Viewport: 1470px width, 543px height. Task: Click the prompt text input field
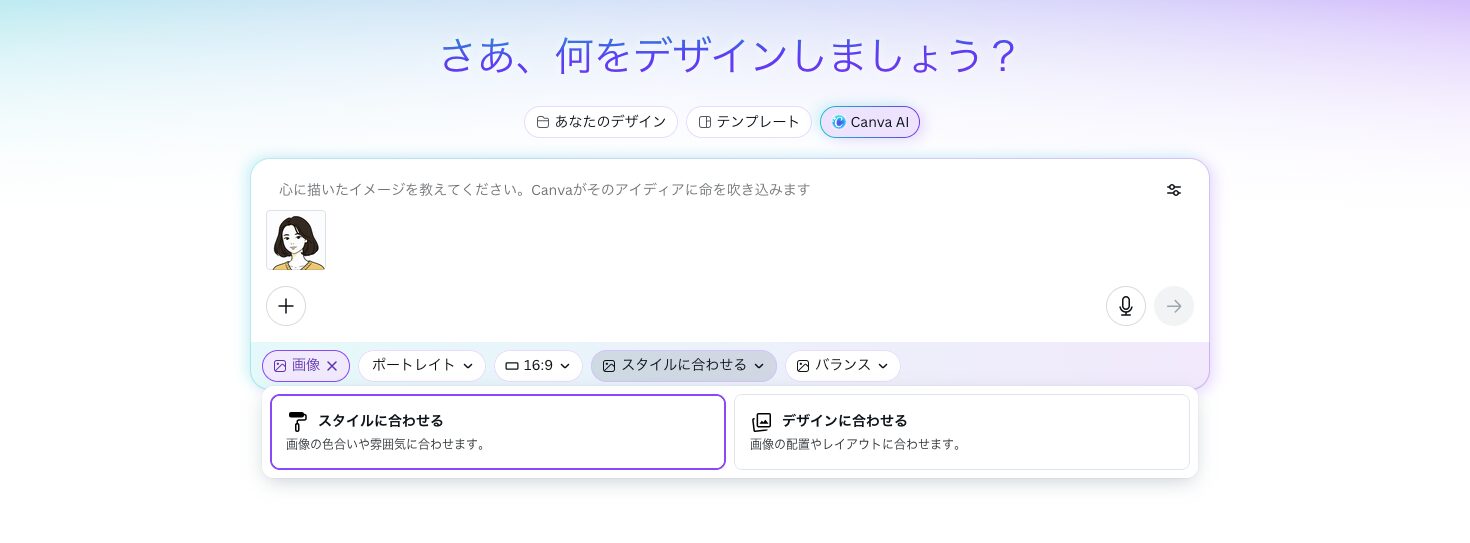click(715, 190)
